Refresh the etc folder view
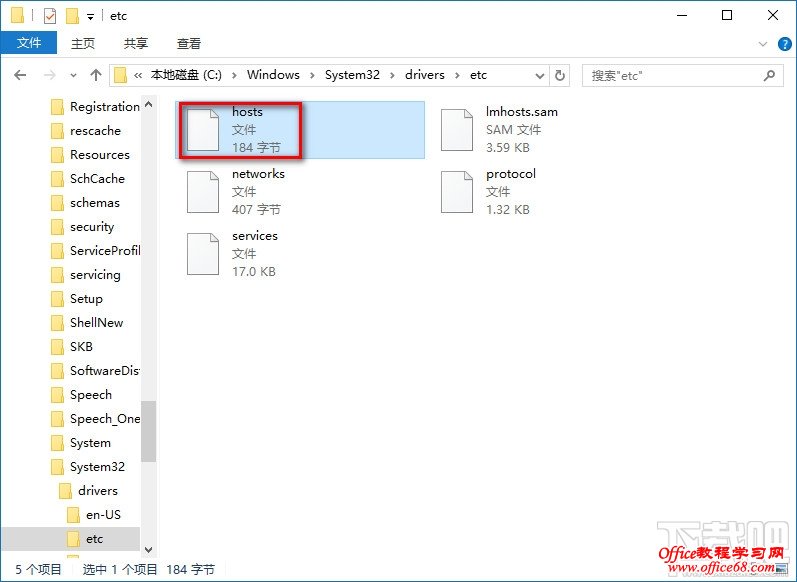 pyautogui.click(x=560, y=76)
